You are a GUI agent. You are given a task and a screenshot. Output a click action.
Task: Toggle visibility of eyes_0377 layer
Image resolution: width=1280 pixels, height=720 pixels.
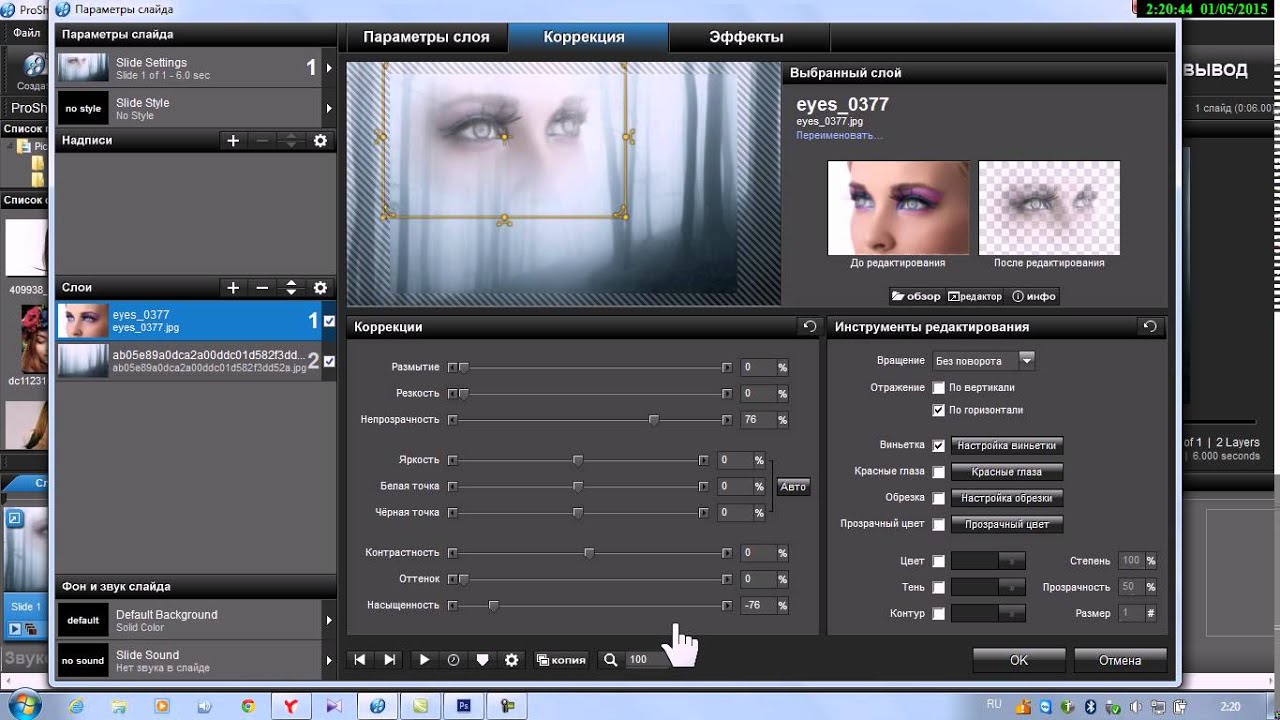point(329,321)
